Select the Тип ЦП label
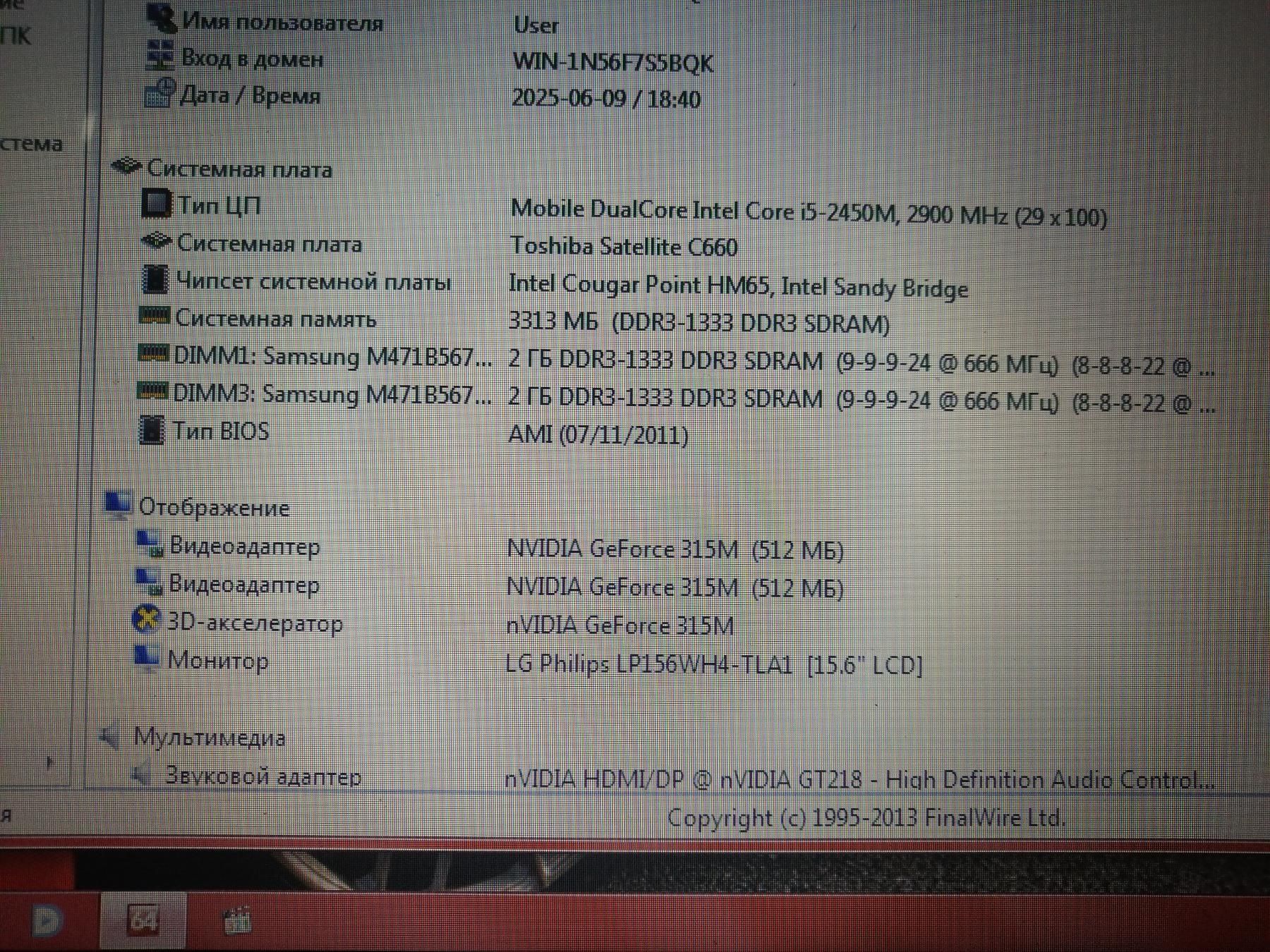This screenshot has width=1270, height=952. pos(219,206)
